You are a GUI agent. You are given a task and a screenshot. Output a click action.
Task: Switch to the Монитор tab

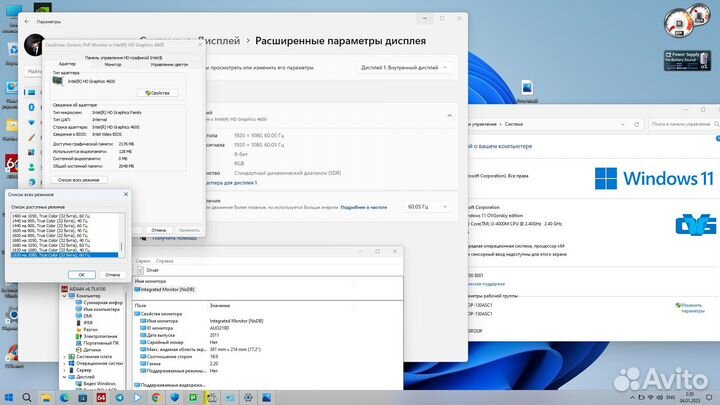112,63
